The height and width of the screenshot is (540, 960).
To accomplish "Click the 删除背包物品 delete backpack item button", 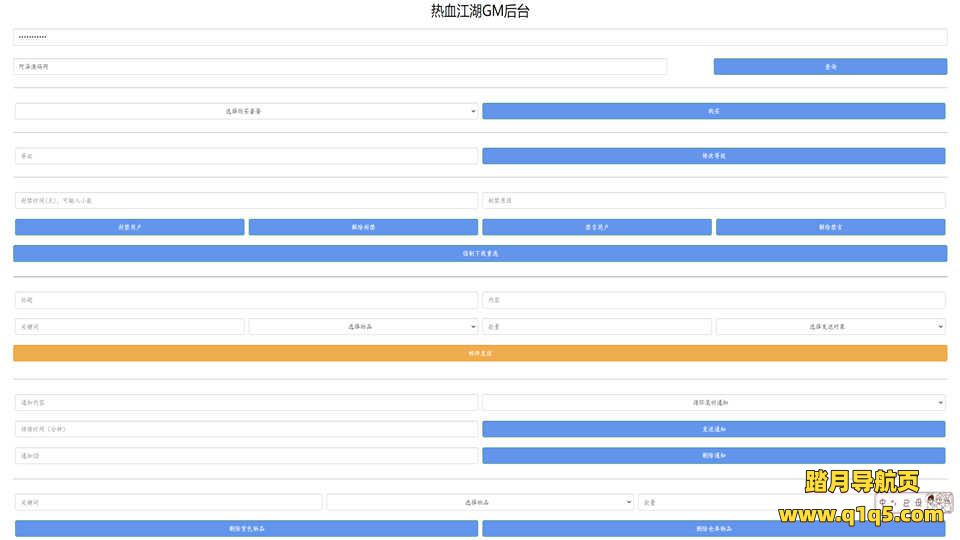I will pos(246,528).
